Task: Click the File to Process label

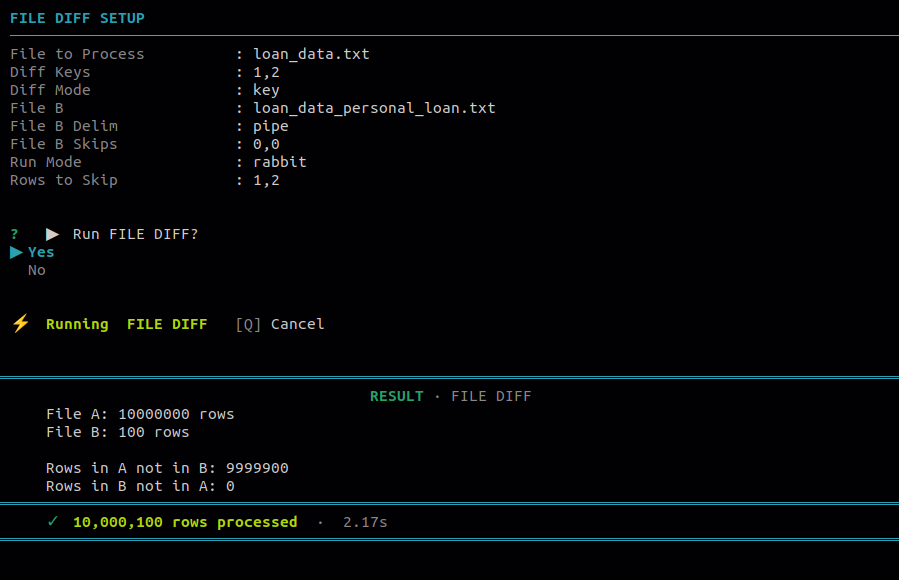Action: click(77, 54)
